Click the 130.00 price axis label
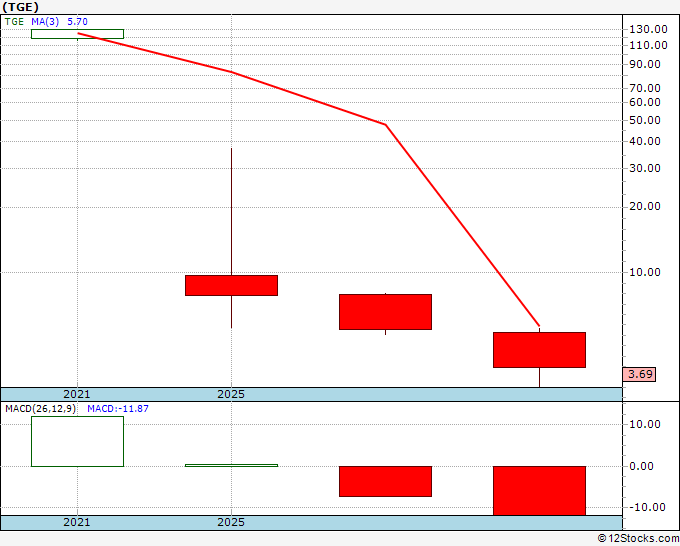680x546 pixels. tap(648, 29)
